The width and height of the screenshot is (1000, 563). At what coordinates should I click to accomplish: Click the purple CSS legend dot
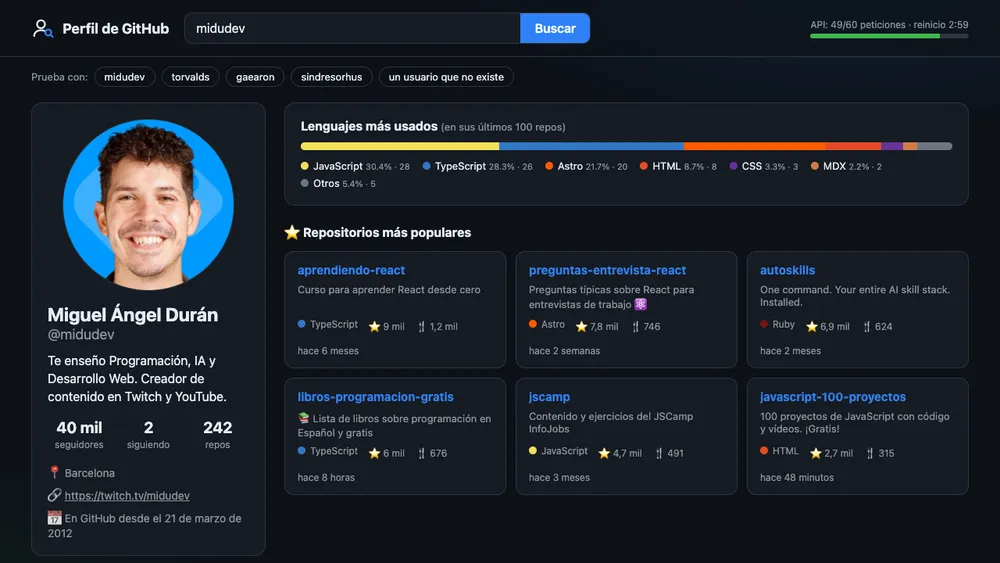coord(733,166)
